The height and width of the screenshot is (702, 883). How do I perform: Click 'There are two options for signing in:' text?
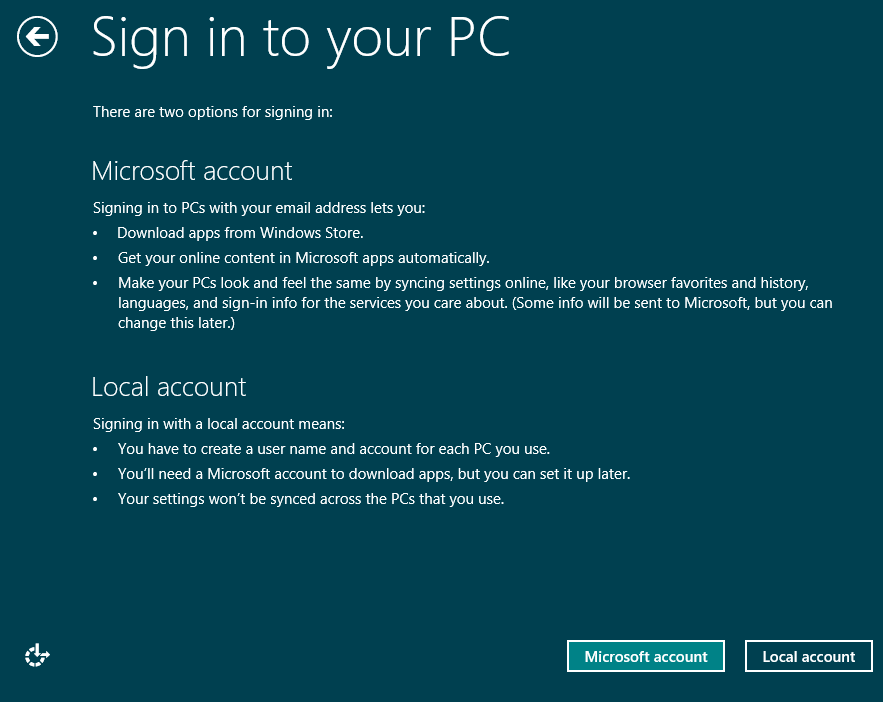[x=213, y=112]
